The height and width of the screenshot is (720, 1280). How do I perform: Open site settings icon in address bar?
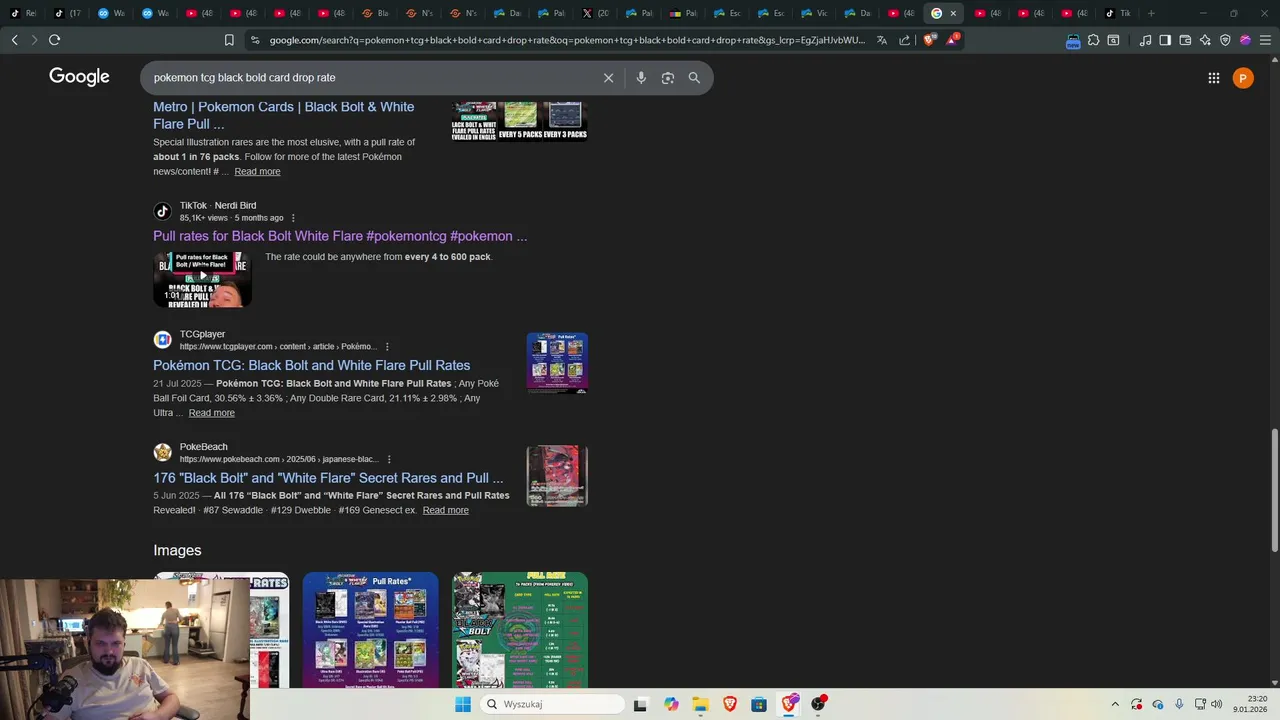255,40
